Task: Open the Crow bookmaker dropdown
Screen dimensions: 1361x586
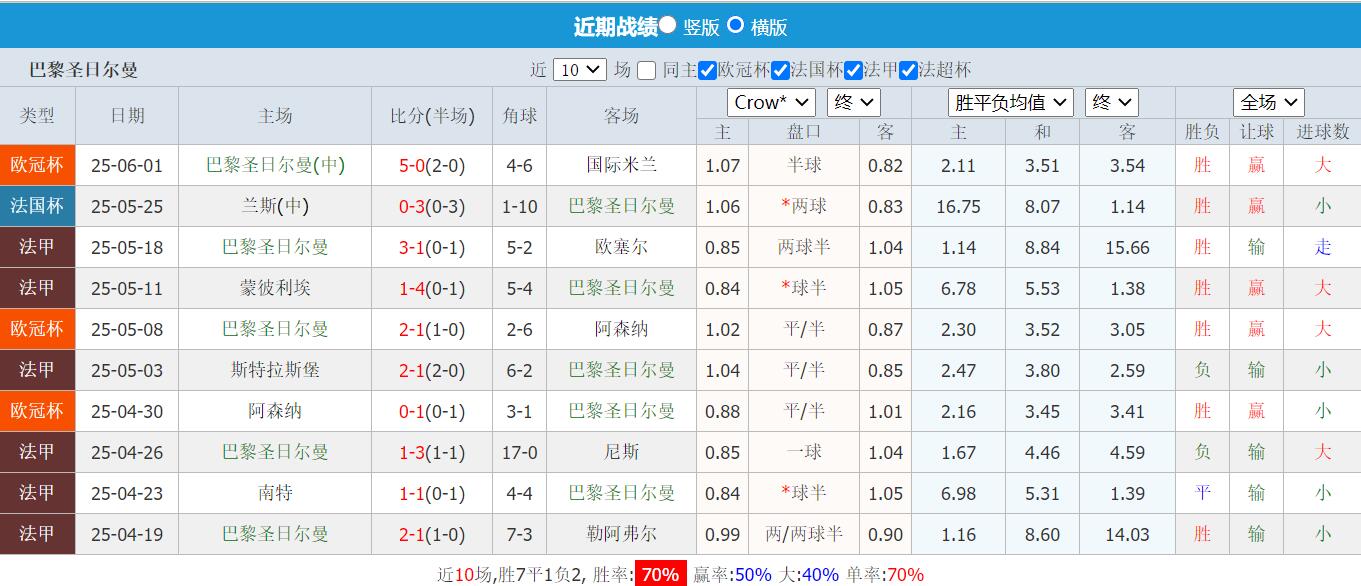Action: tap(770, 101)
